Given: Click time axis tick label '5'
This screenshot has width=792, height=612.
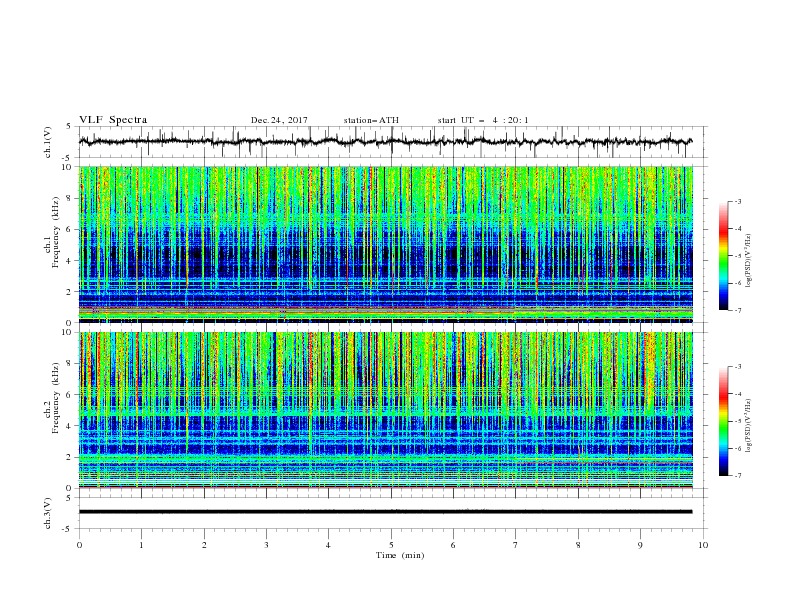Looking at the screenshot, I should click(391, 545).
